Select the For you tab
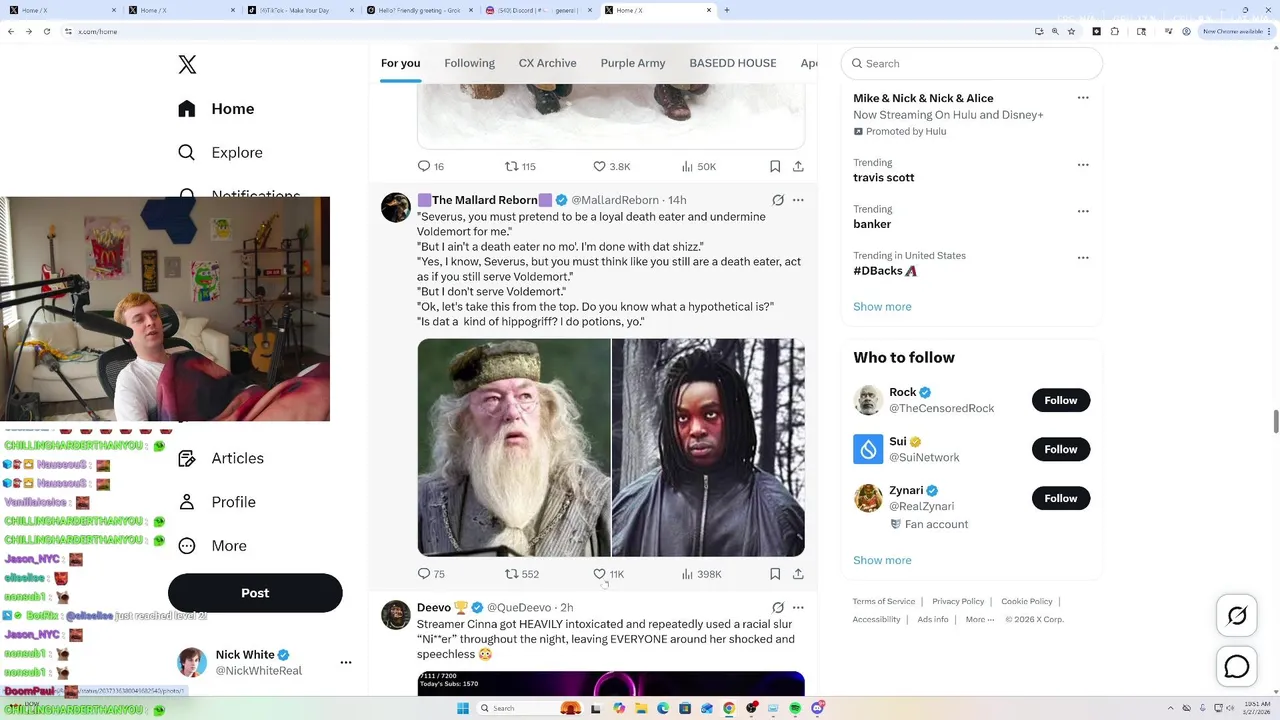Image resolution: width=1280 pixels, height=720 pixels. point(400,63)
